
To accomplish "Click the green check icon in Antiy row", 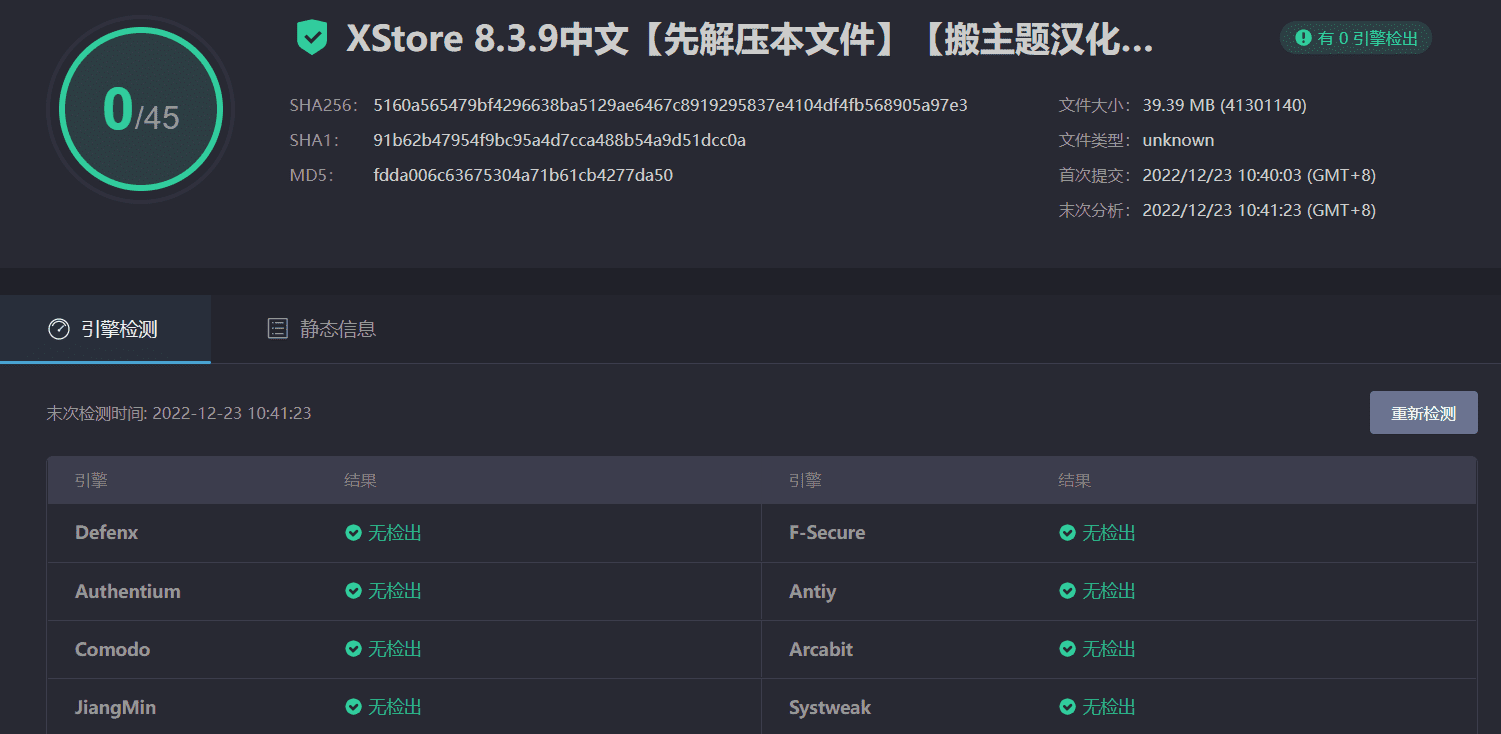I will pyautogui.click(x=1067, y=591).
